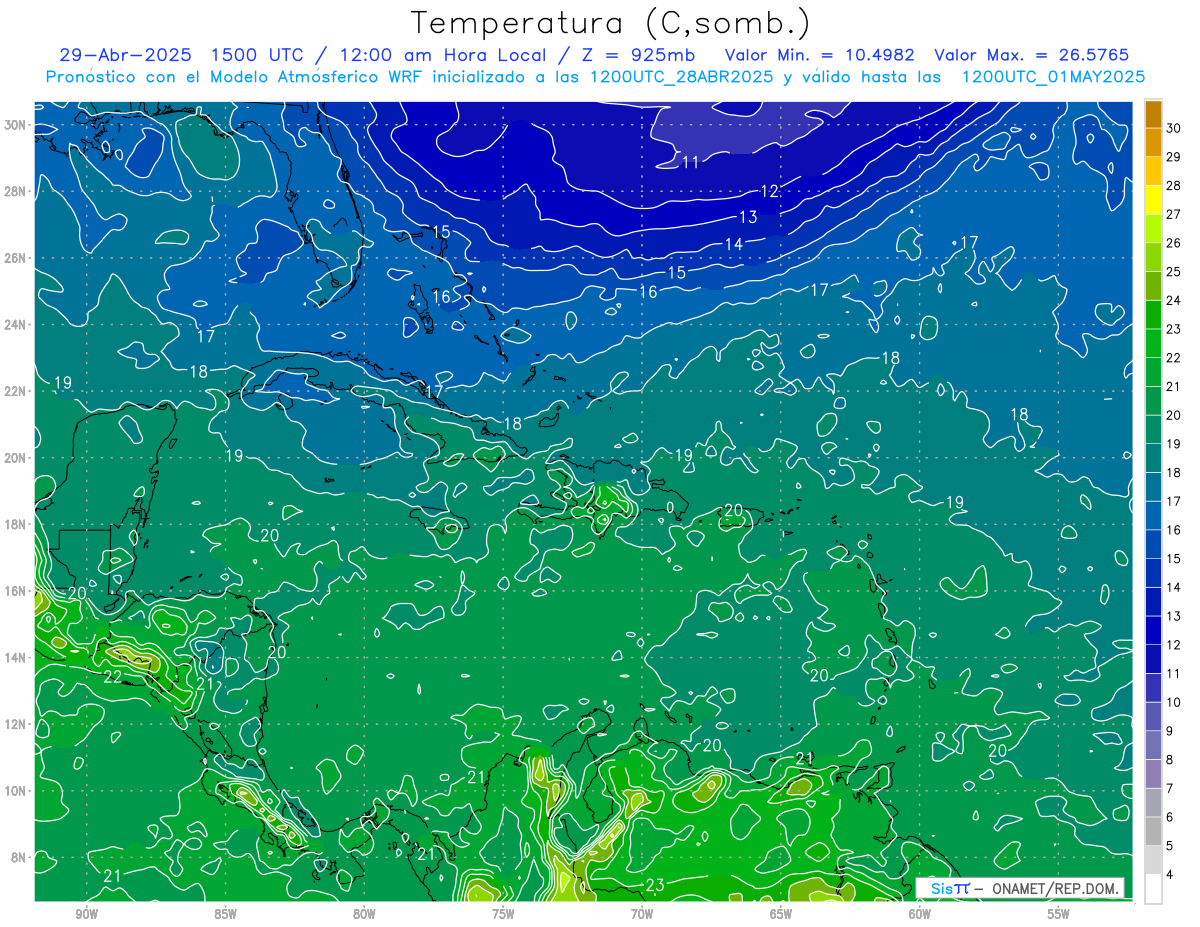Click the 65W longitude axis label
This screenshot has height=927, width=1200.
point(781,914)
